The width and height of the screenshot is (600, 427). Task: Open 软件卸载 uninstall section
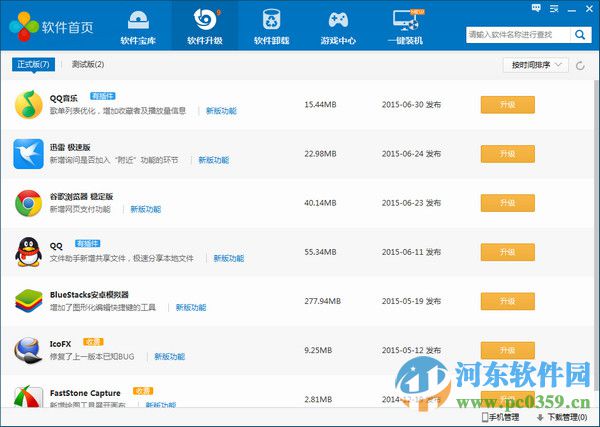pos(271,27)
